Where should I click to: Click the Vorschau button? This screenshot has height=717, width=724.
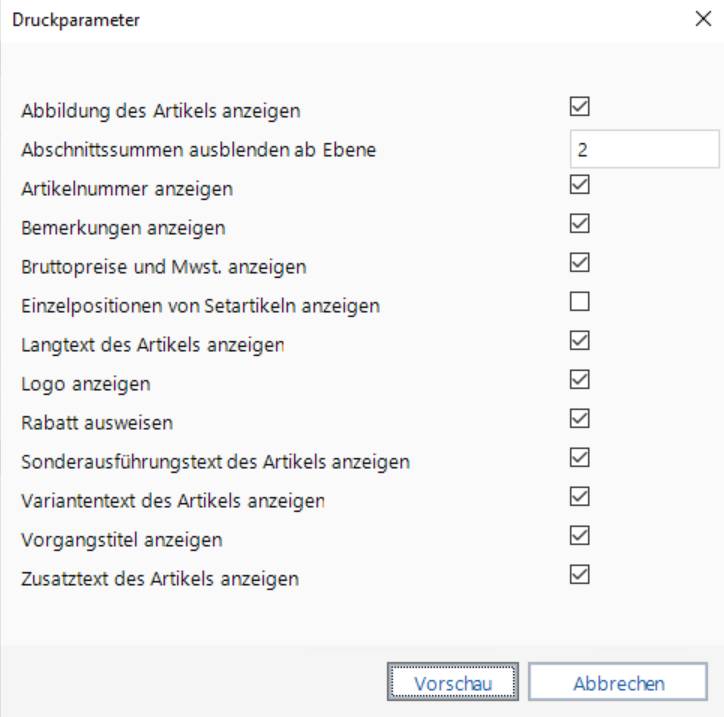point(453,682)
